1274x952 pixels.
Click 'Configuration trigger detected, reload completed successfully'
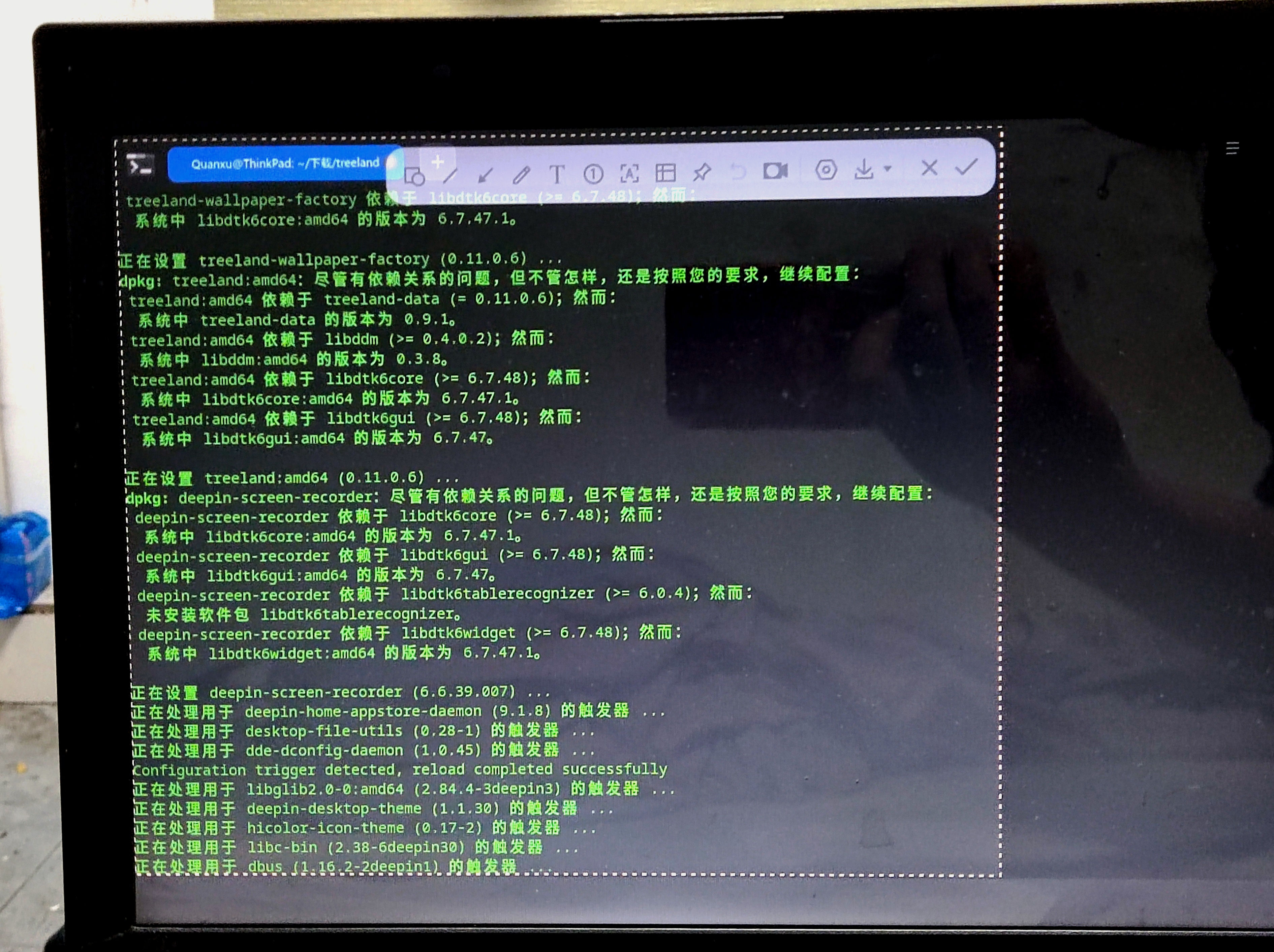[400, 770]
